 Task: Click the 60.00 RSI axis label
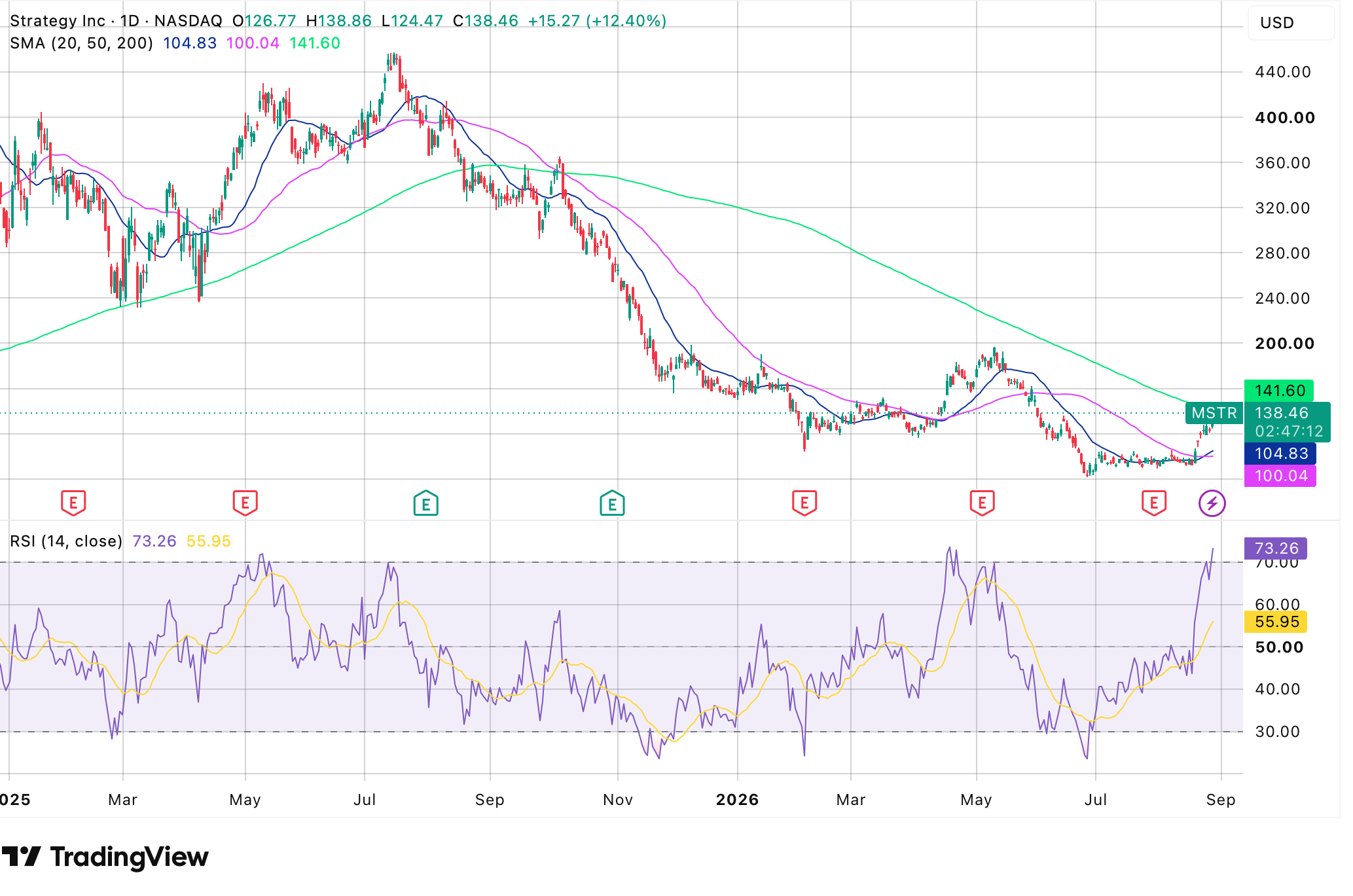[1278, 605]
